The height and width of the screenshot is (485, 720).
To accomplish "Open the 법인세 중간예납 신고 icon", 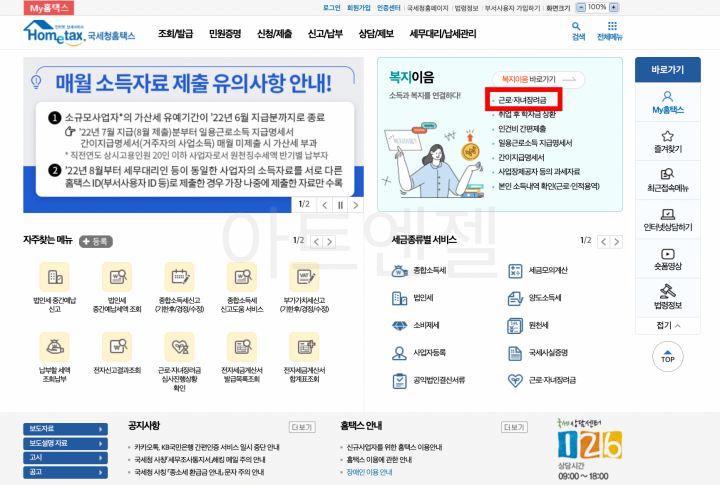I will (55, 277).
